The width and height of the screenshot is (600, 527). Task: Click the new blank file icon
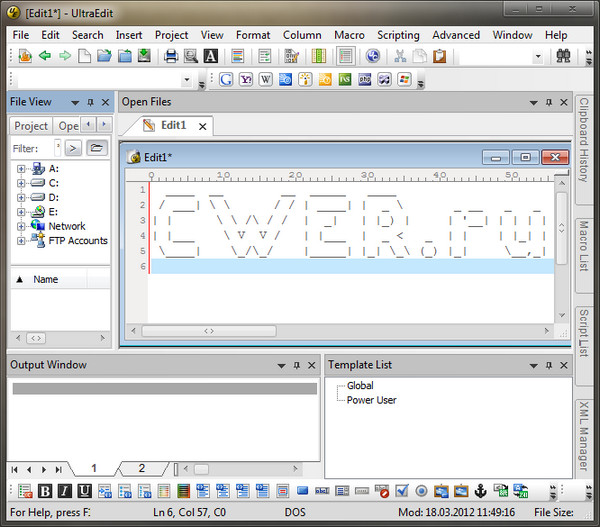point(84,56)
